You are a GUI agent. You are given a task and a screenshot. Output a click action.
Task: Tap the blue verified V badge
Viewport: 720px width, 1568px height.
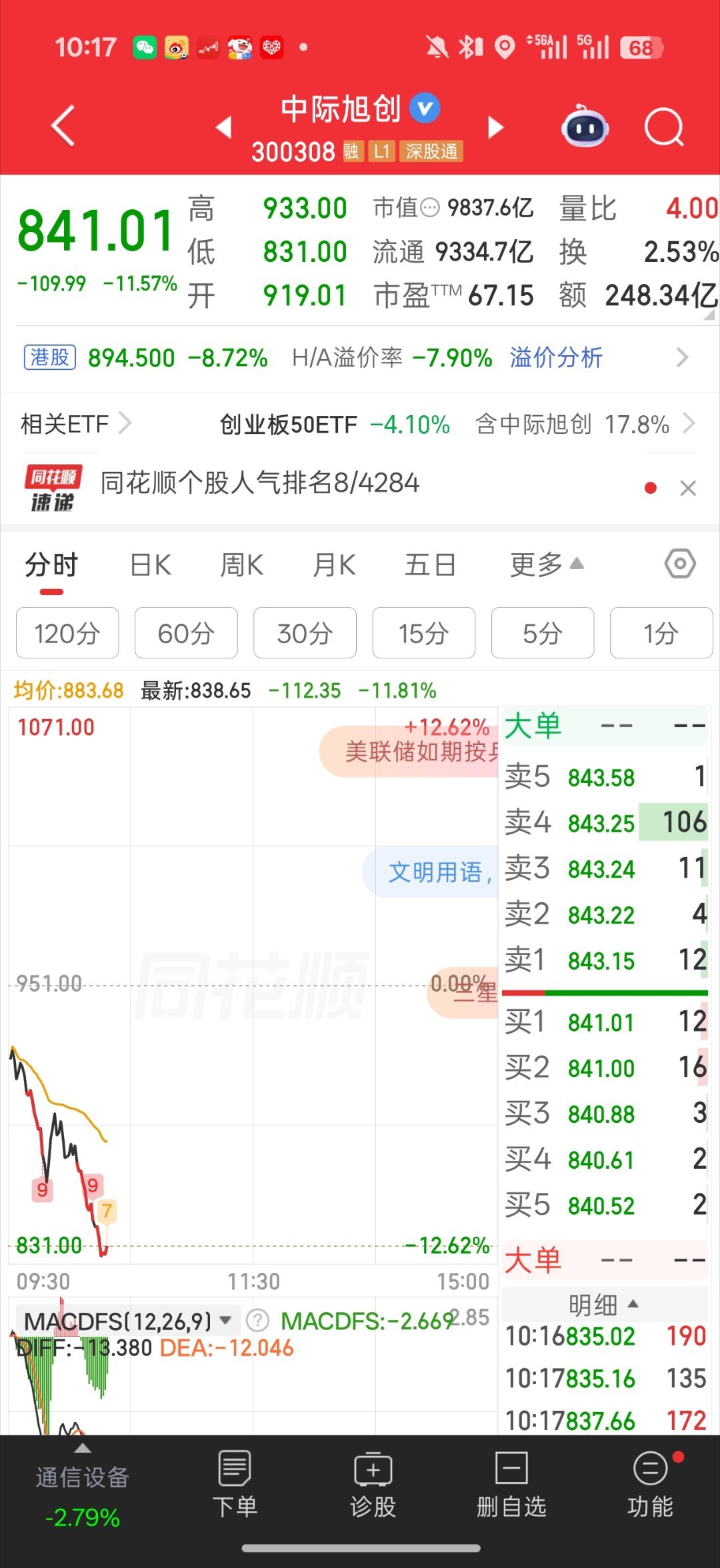425,108
